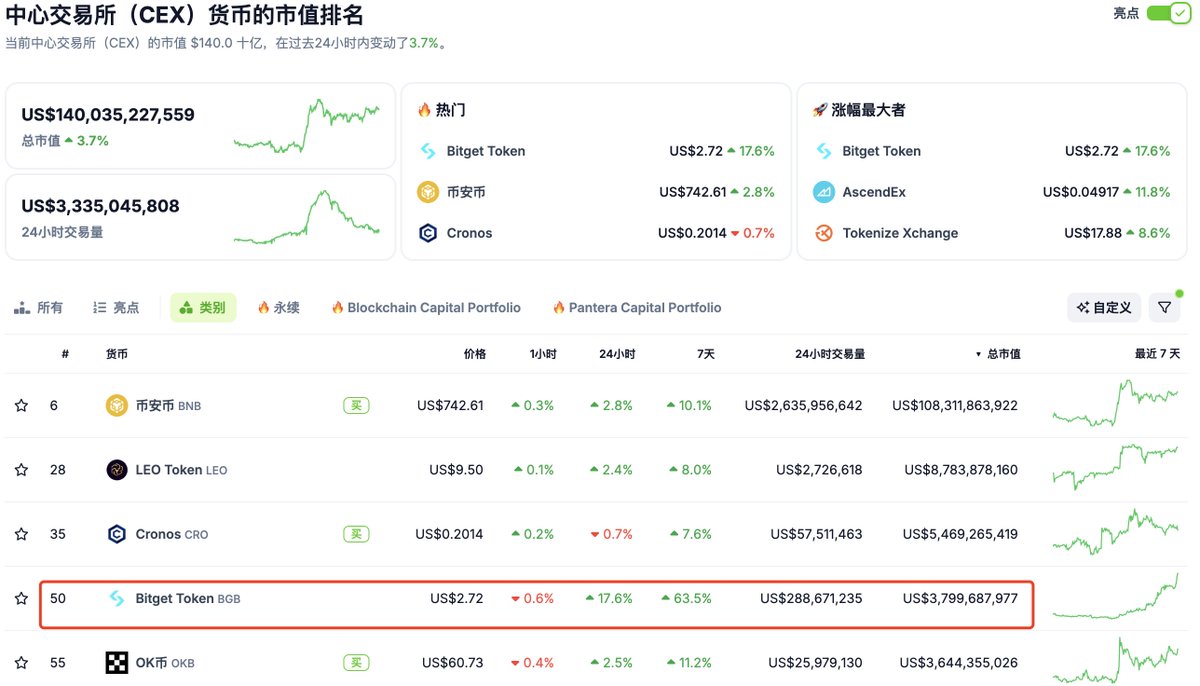Star the Bitget Token BGB row
The image size is (1200, 686).
[x=21, y=598]
